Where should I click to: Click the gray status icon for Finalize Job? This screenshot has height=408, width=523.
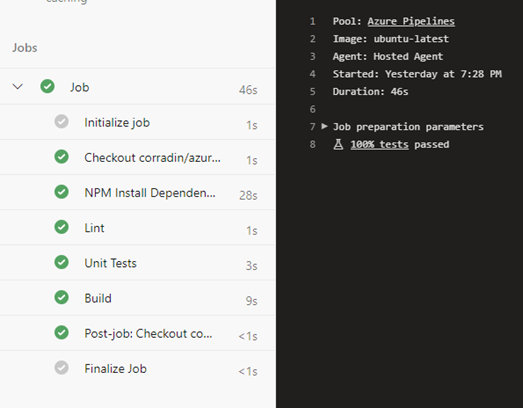(x=61, y=368)
